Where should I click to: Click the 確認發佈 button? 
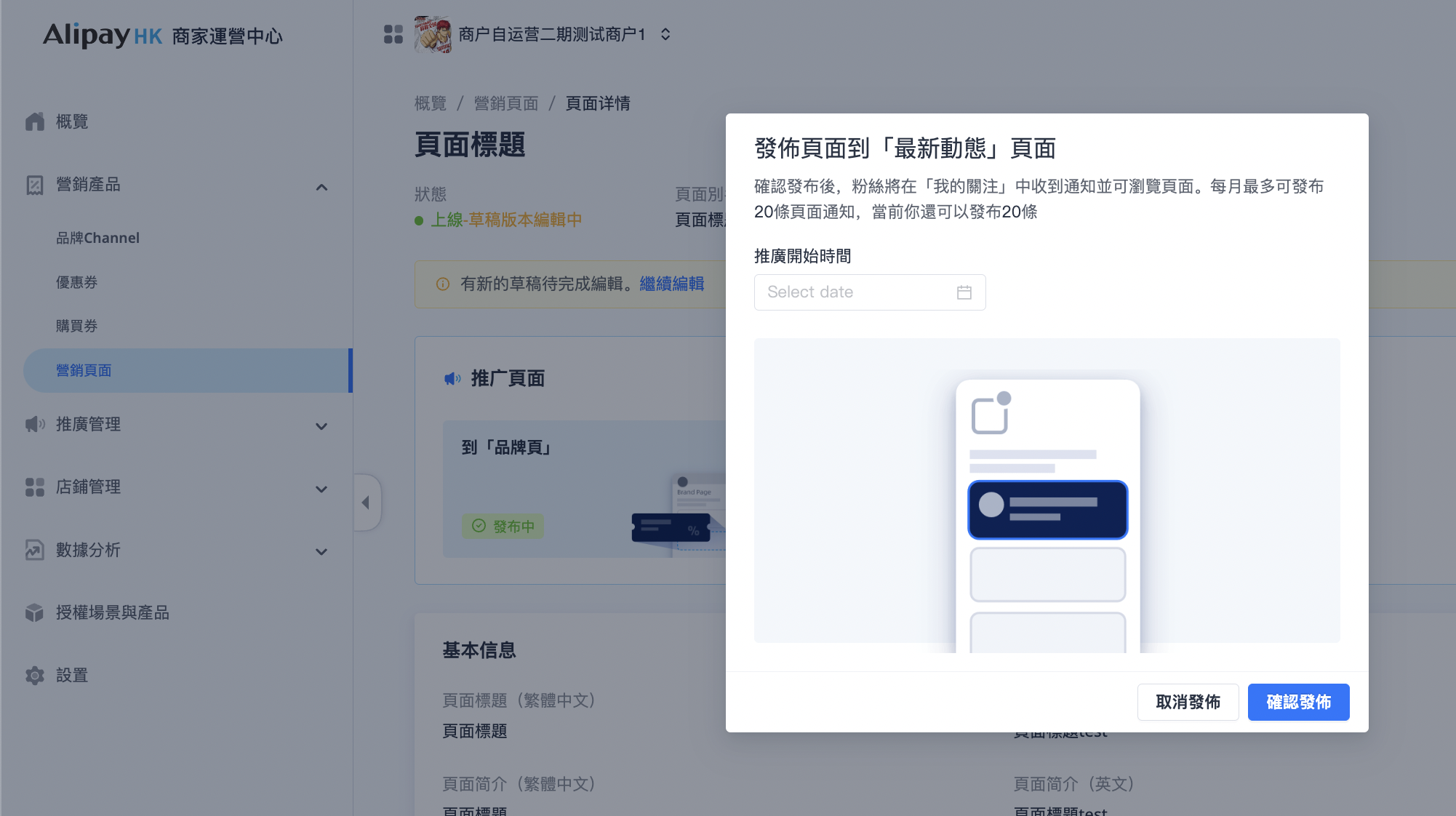click(x=1298, y=702)
